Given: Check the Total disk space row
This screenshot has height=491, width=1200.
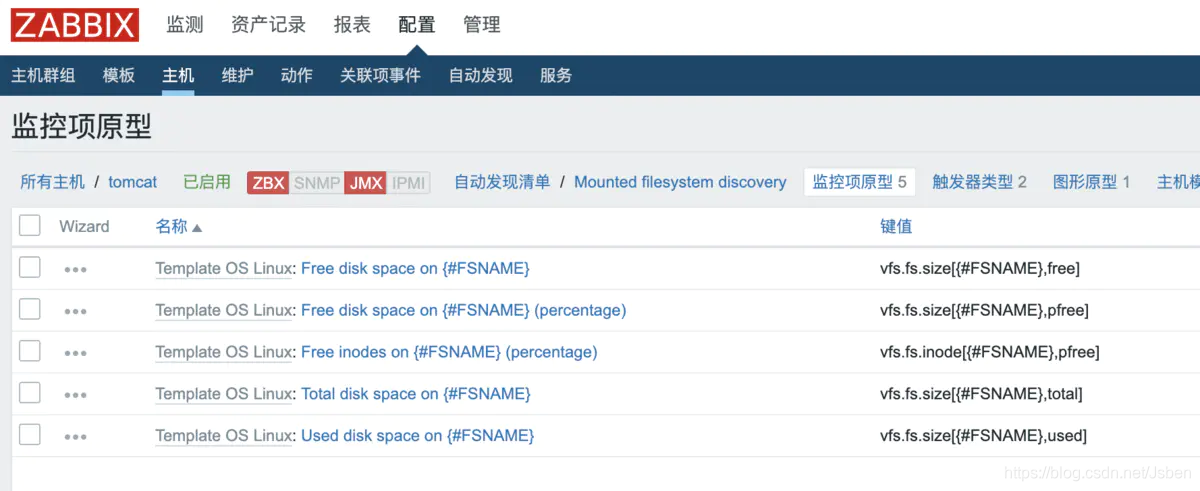Looking at the screenshot, I should tap(30, 393).
